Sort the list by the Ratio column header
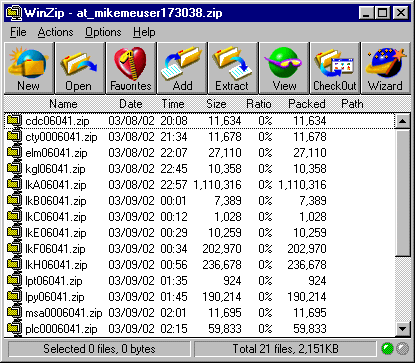The height and width of the screenshot is (363, 415). point(259,104)
